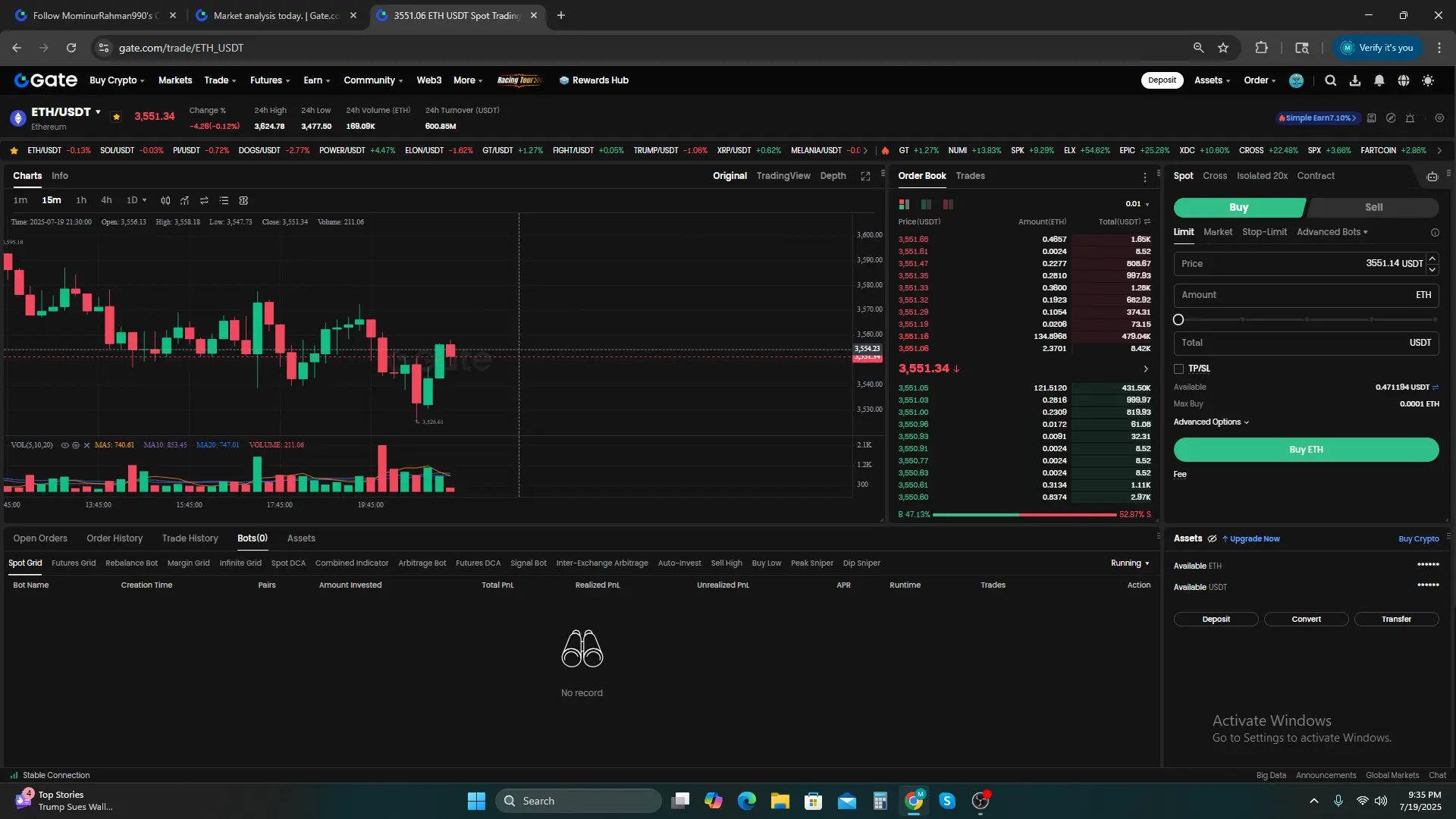This screenshot has width=1456, height=819.
Task: Switch to the Trades tab
Action: click(970, 176)
